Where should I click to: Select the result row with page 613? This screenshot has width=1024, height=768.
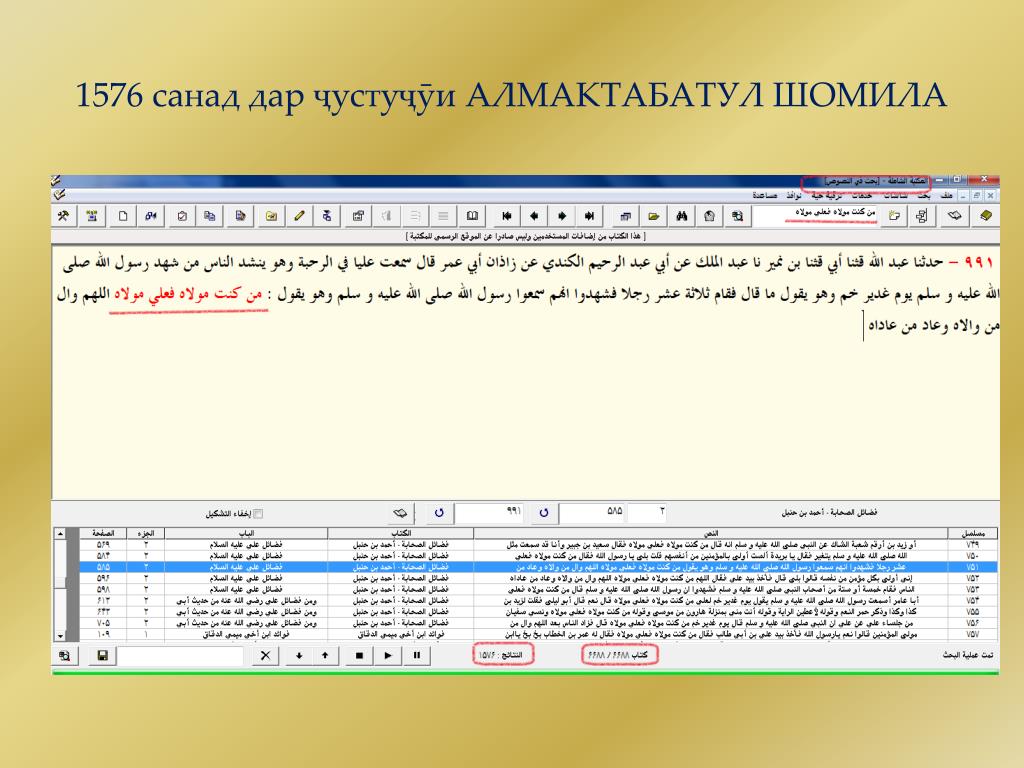(x=539, y=601)
